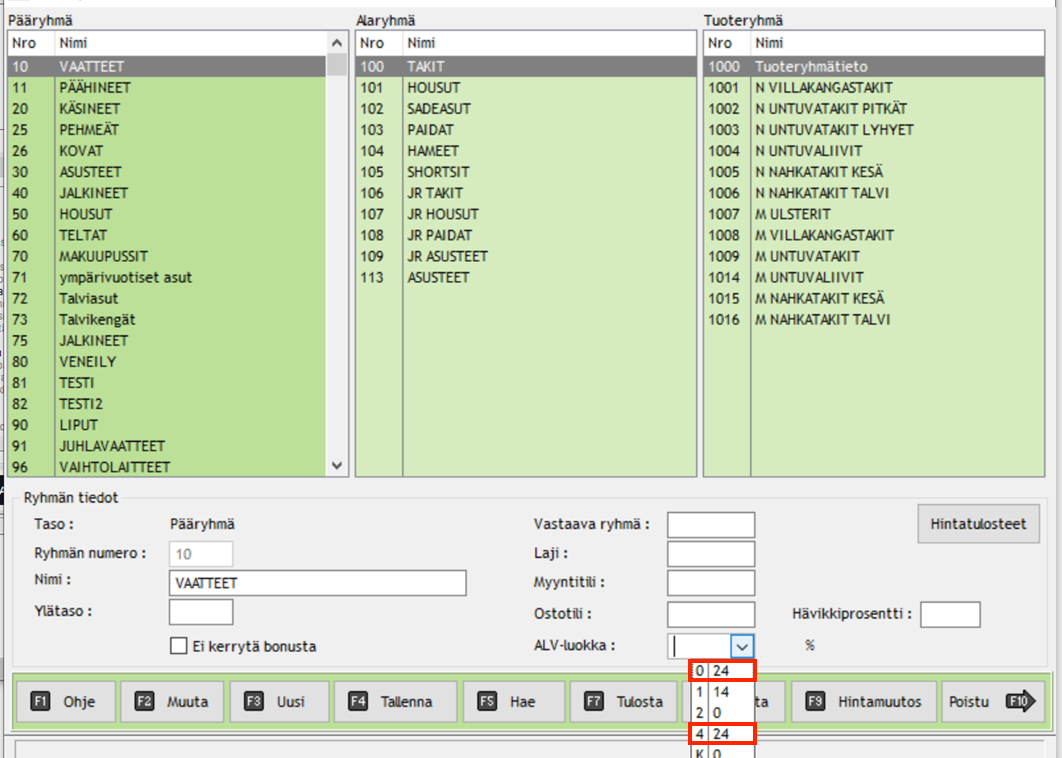
Task: Save changes with F4 Tallenna
Action: 395,702
